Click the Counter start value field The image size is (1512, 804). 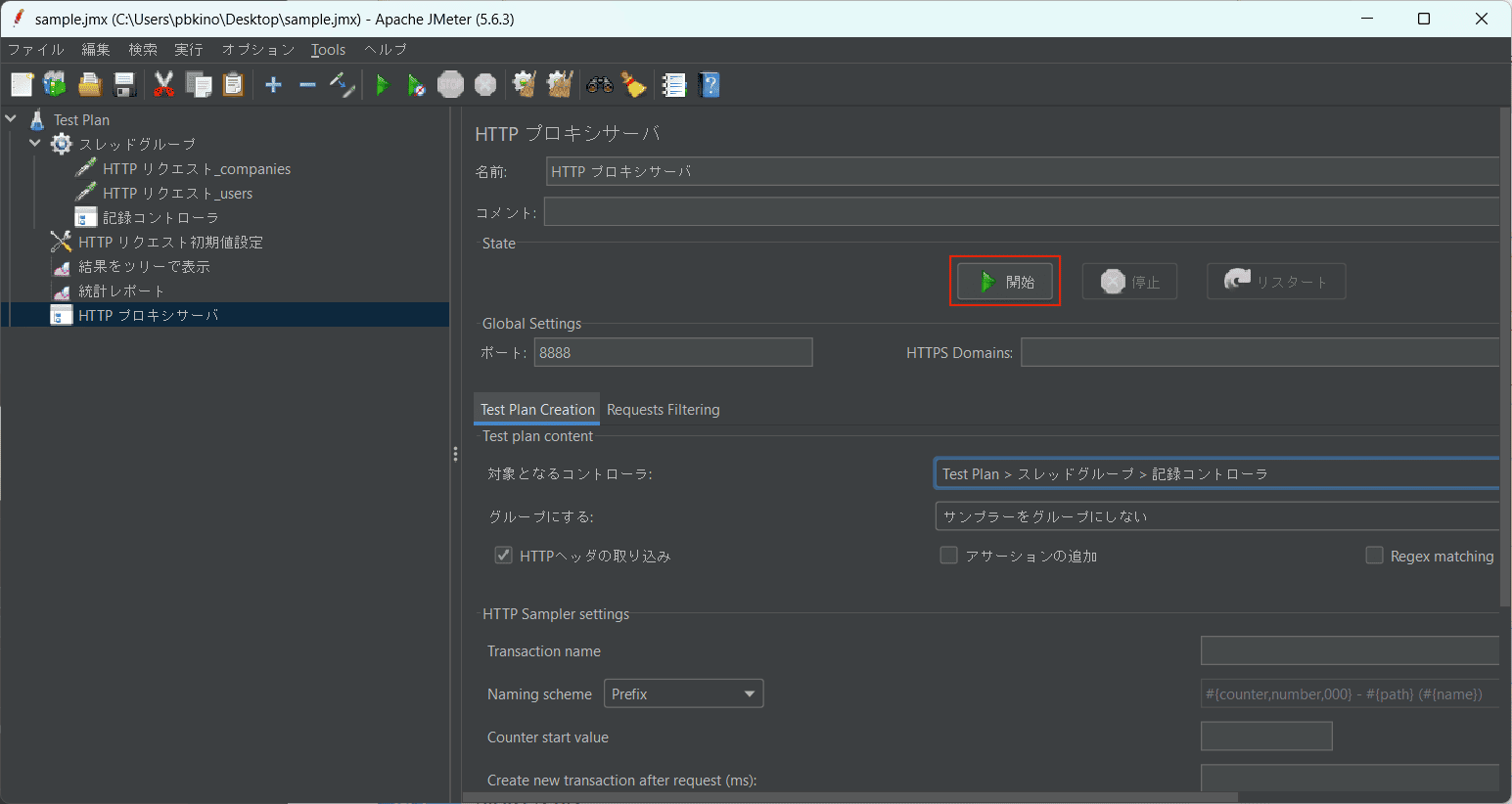(1266, 737)
